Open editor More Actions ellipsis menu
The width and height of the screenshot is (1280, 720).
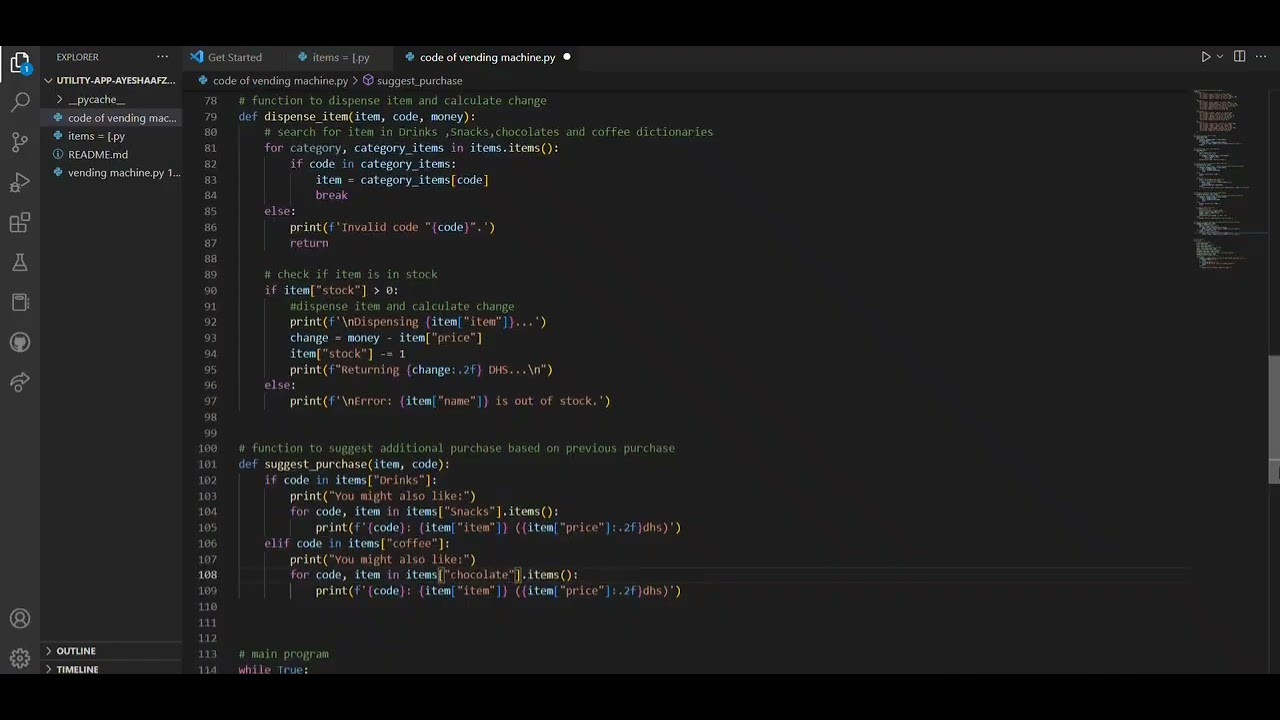1262,57
